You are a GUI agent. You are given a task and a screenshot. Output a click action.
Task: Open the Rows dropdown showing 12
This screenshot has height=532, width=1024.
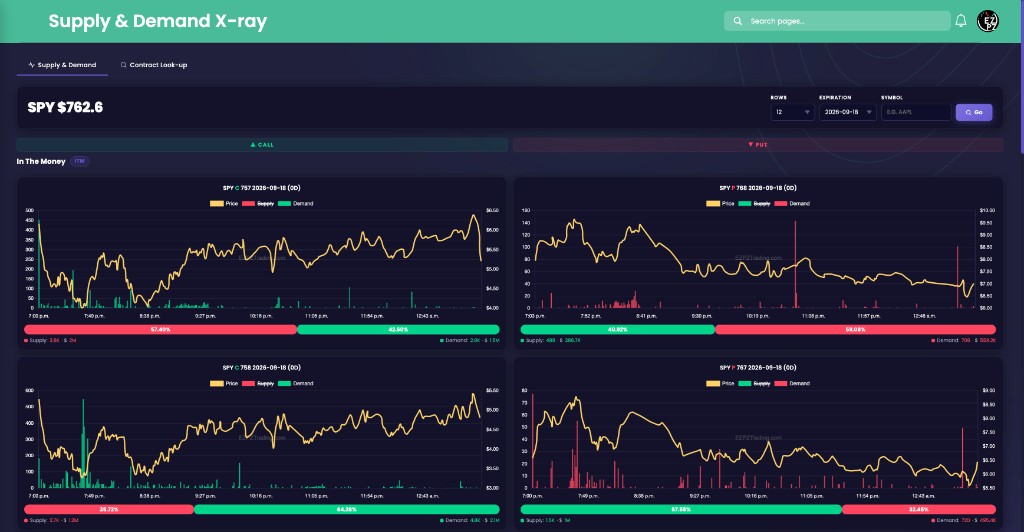(792, 112)
